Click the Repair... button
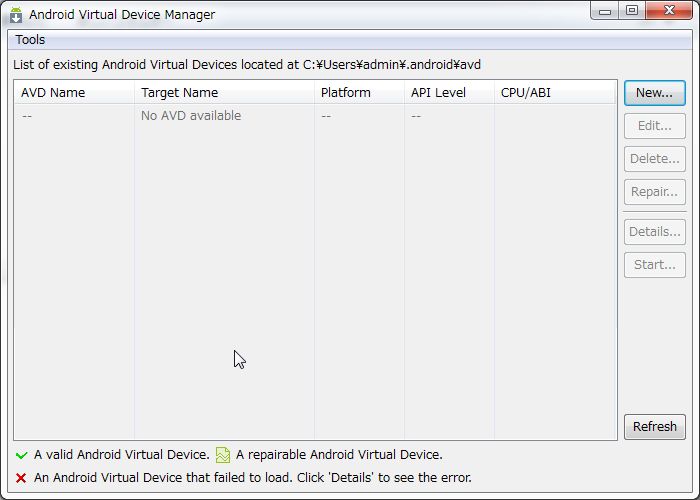 [654, 192]
